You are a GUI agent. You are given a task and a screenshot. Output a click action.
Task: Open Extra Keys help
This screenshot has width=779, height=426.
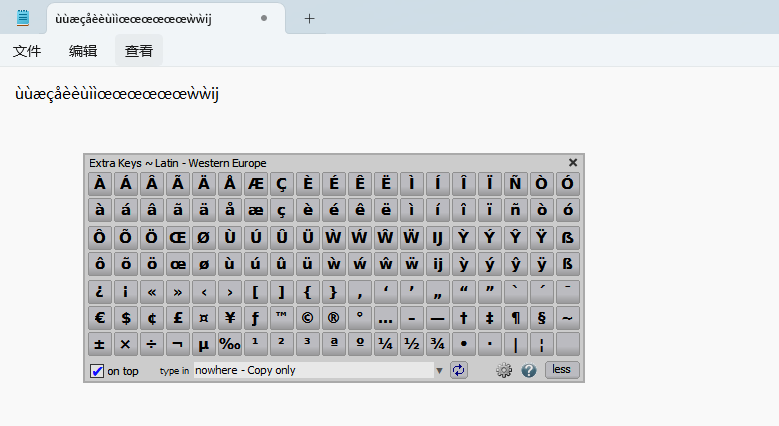point(529,370)
